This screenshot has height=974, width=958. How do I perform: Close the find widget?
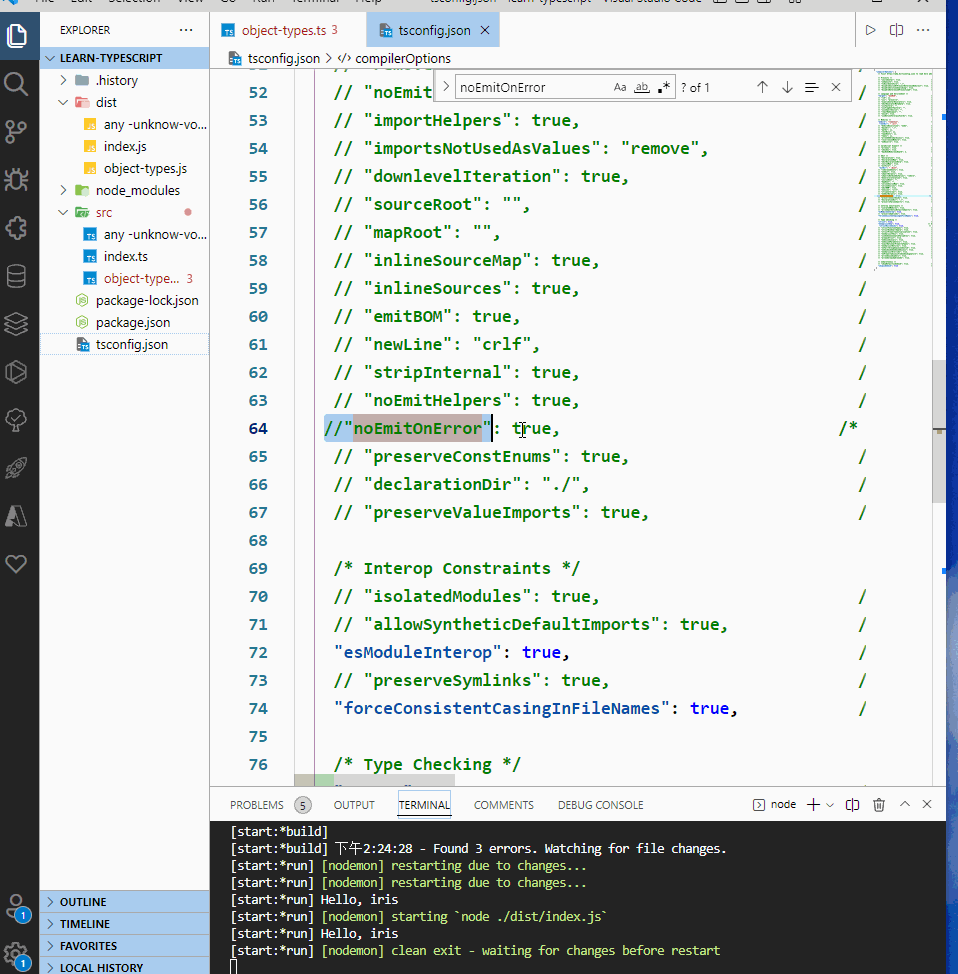click(x=836, y=87)
